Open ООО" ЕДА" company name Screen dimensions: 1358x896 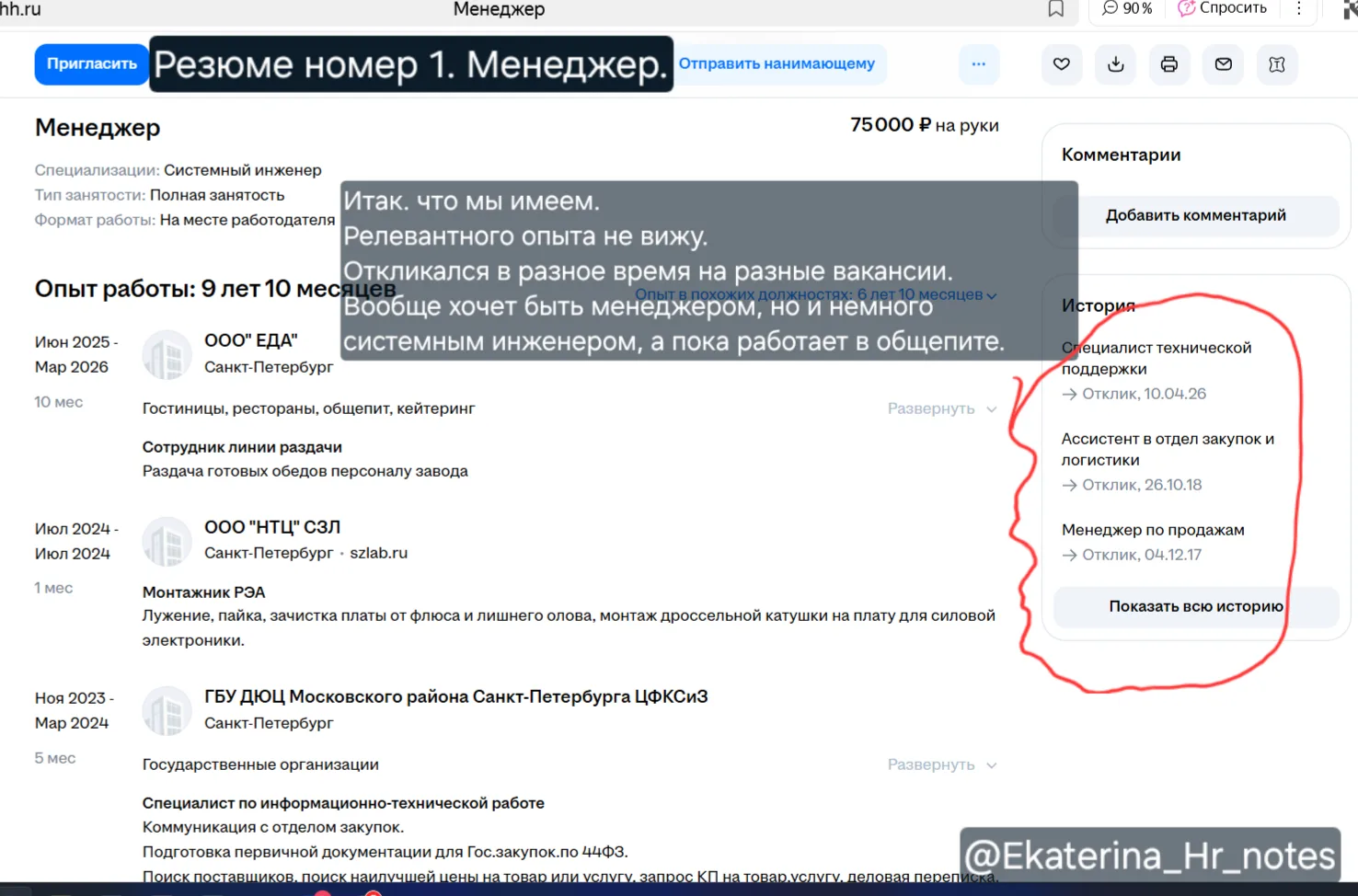tap(251, 340)
